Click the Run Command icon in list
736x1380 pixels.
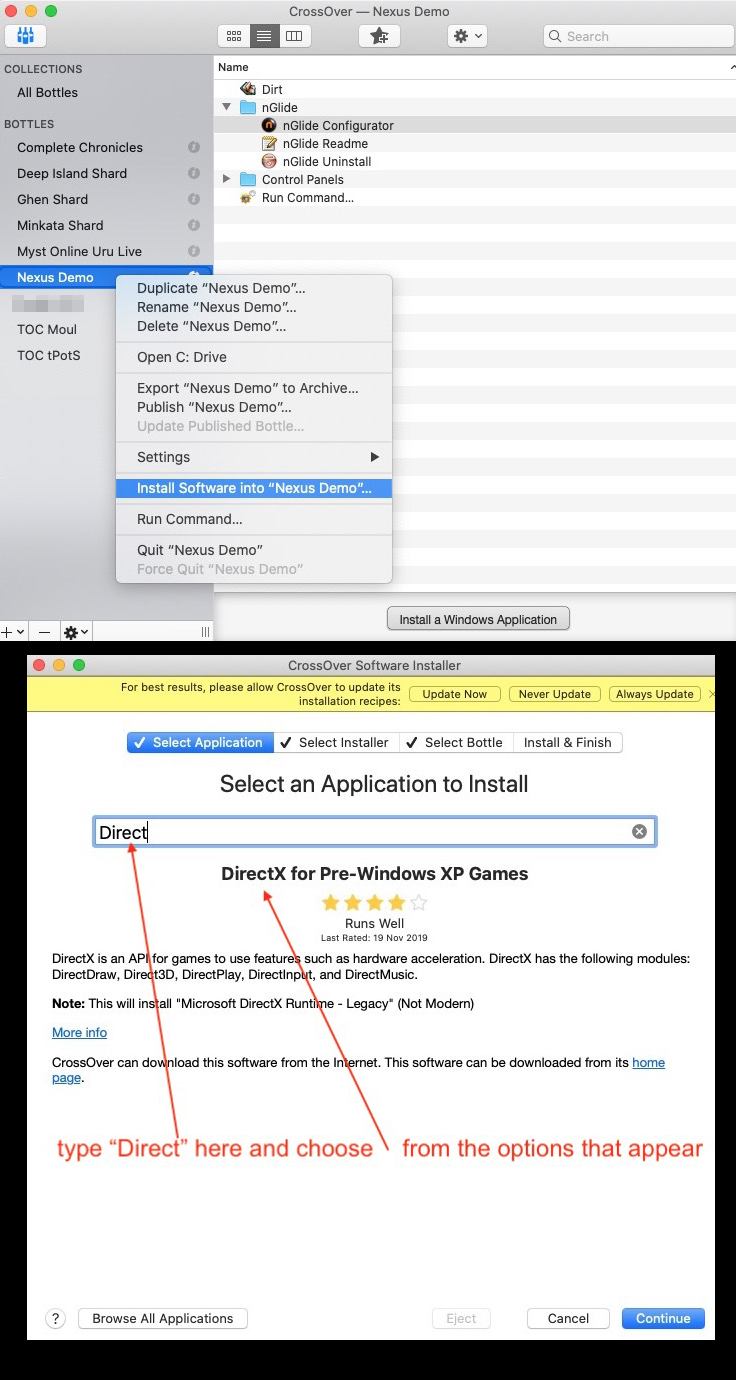(248, 197)
